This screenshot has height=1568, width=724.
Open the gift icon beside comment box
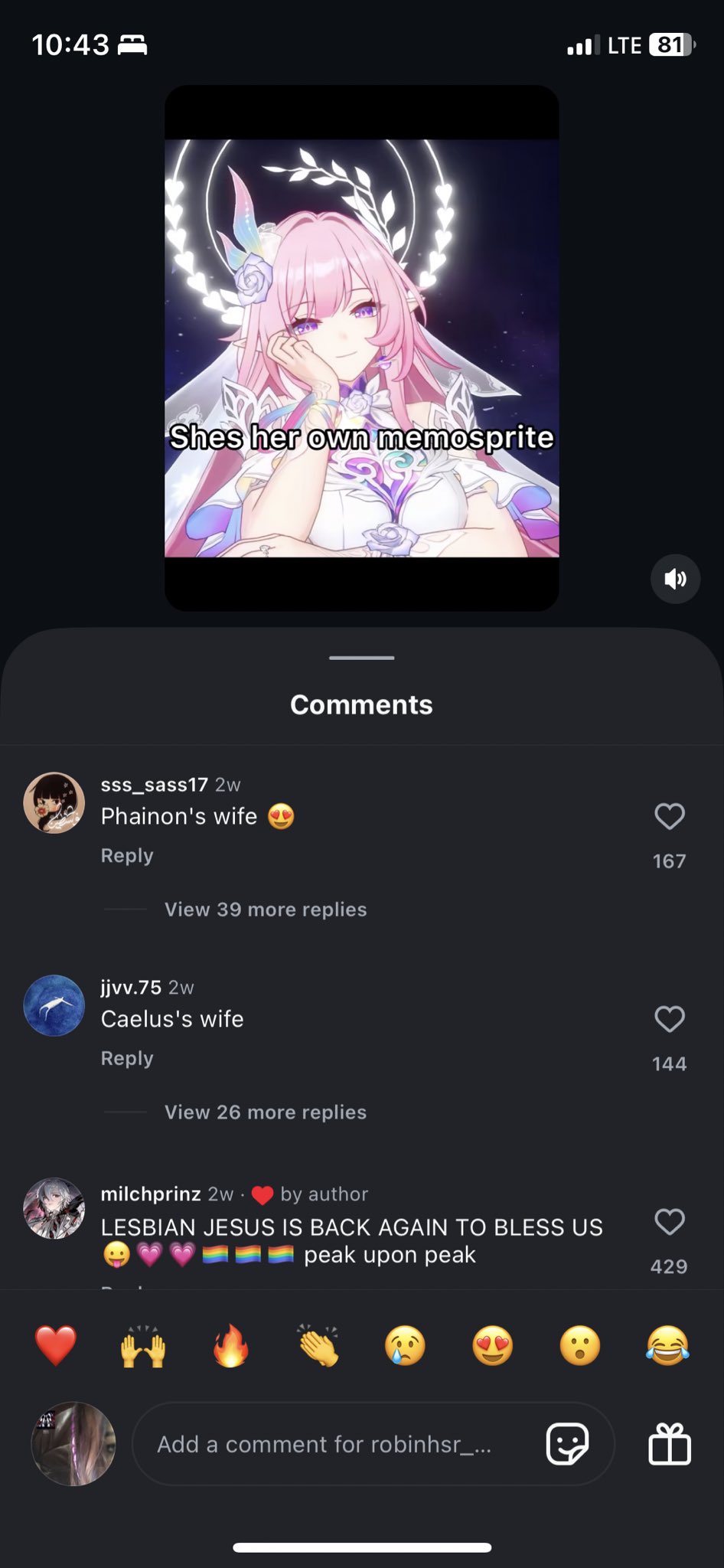pos(670,1444)
